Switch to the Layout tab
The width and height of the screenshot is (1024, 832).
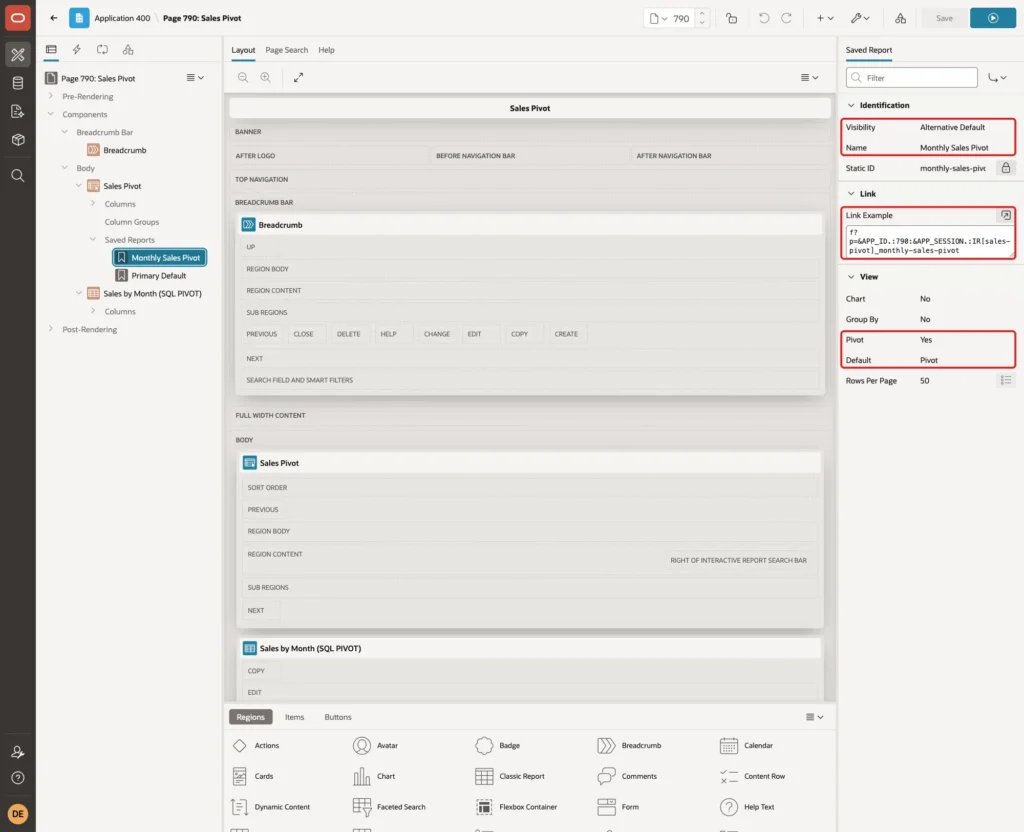243,50
